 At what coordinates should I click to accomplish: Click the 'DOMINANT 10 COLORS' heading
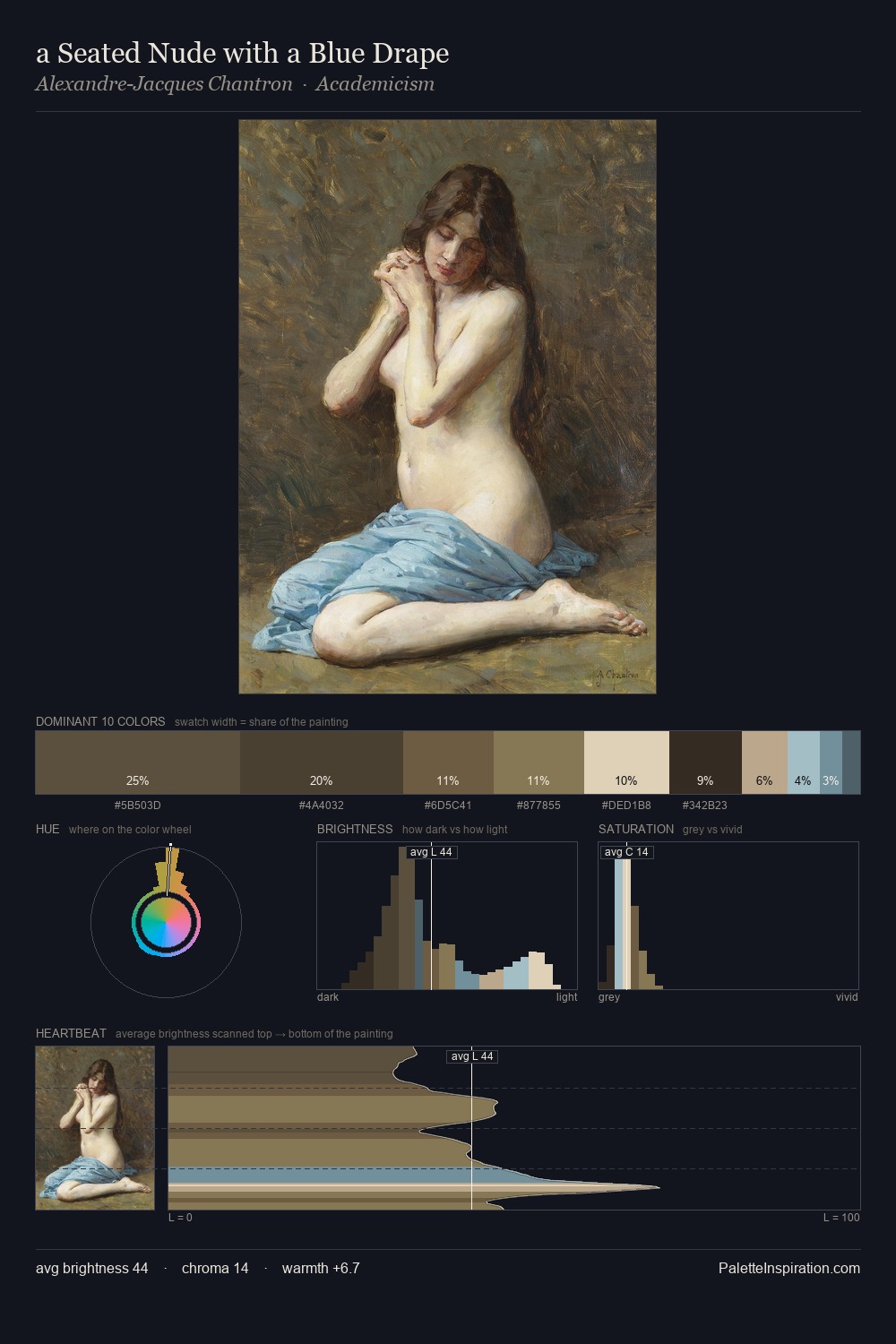click(x=100, y=721)
